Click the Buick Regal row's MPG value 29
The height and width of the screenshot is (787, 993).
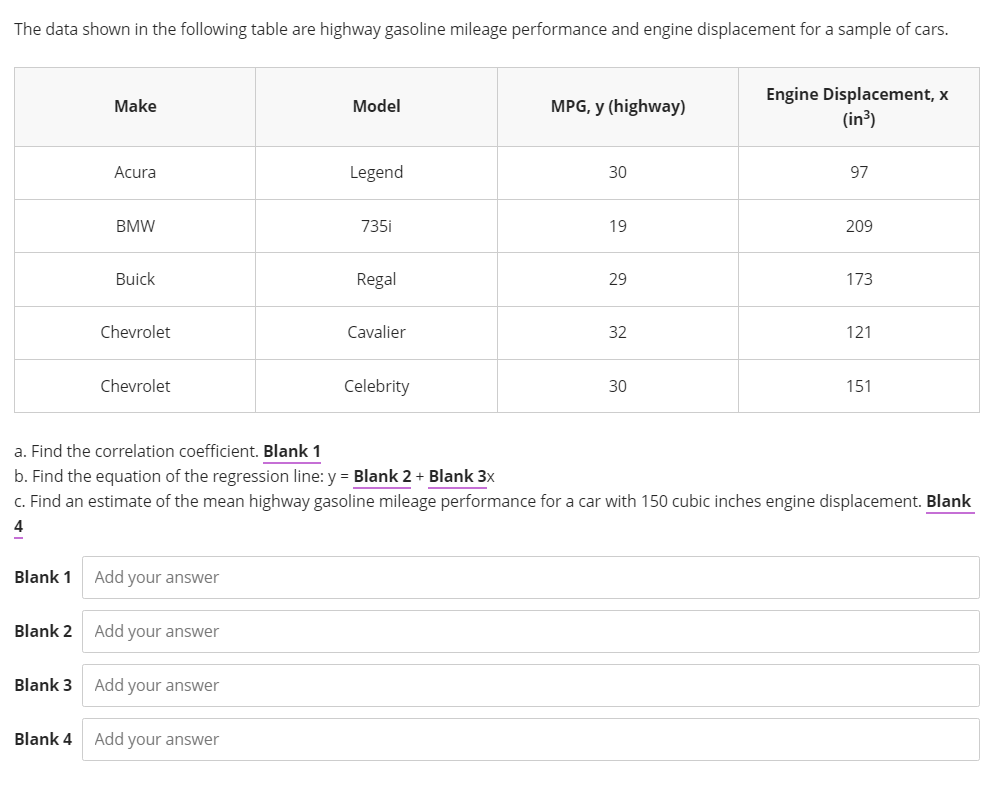(617, 279)
